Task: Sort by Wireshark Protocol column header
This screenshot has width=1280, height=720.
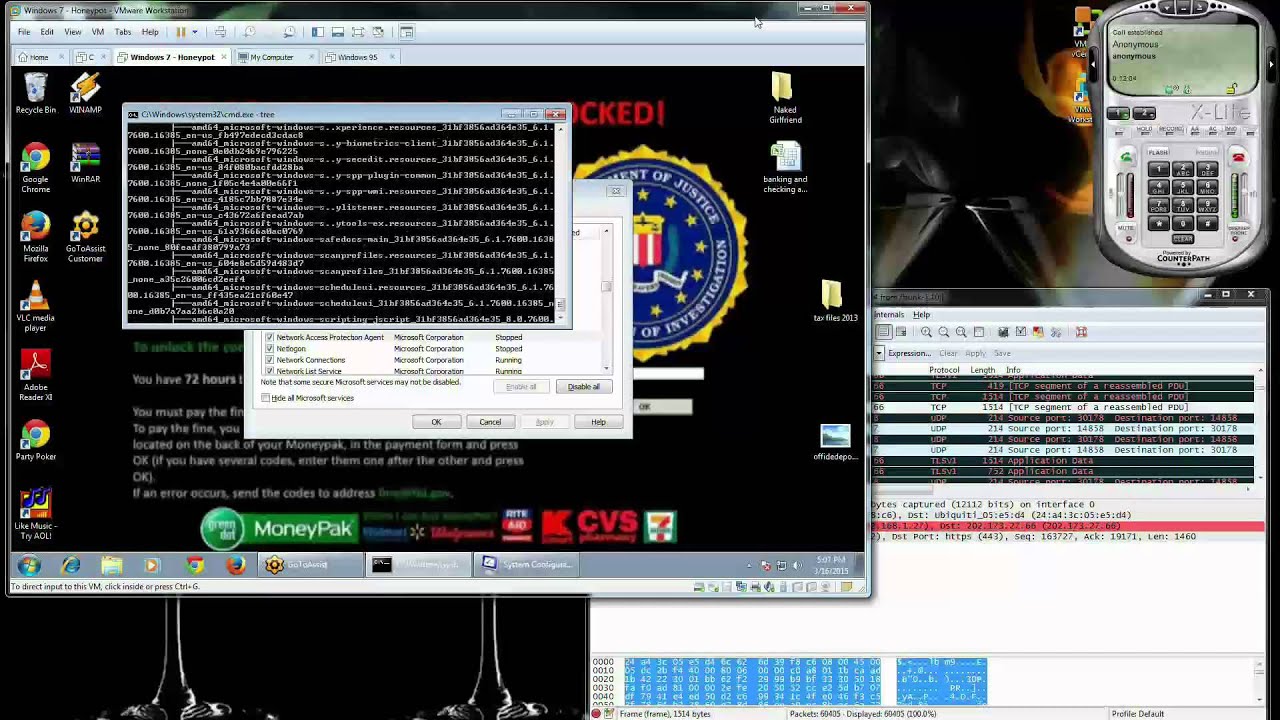Action: (x=944, y=370)
